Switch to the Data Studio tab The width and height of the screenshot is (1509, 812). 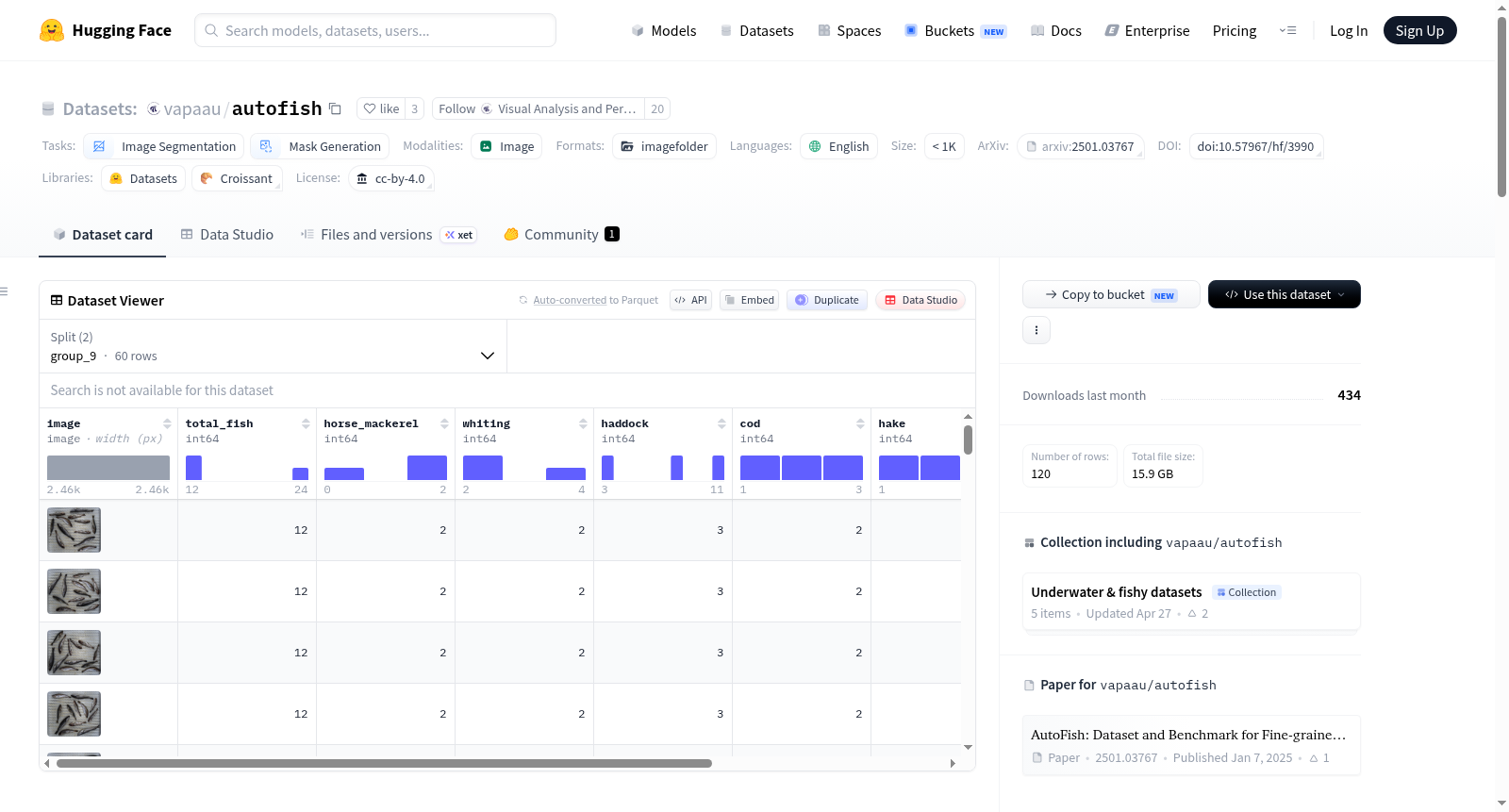click(x=227, y=235)
